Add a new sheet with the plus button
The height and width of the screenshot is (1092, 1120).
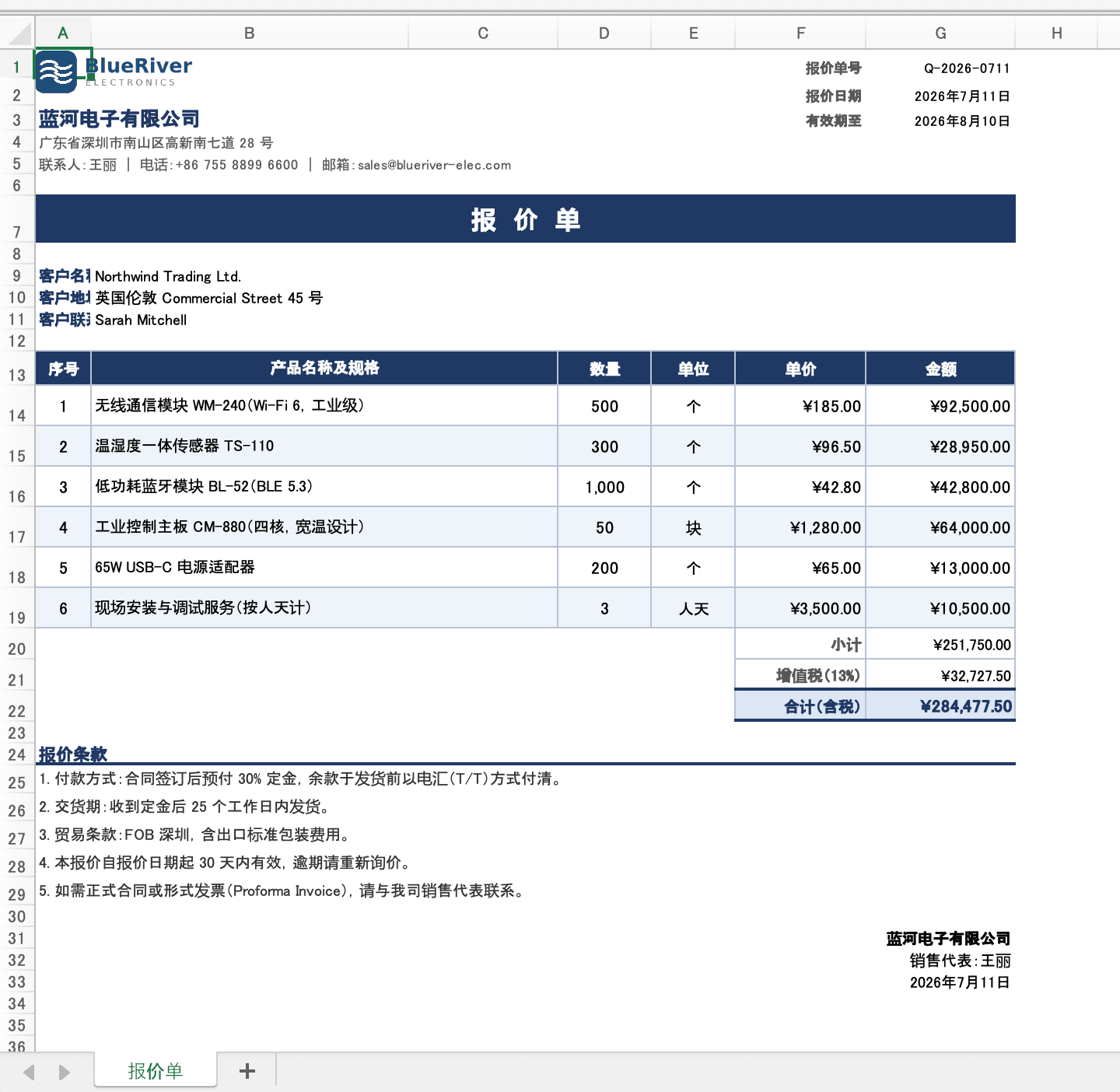click(x=247, y=1071)
